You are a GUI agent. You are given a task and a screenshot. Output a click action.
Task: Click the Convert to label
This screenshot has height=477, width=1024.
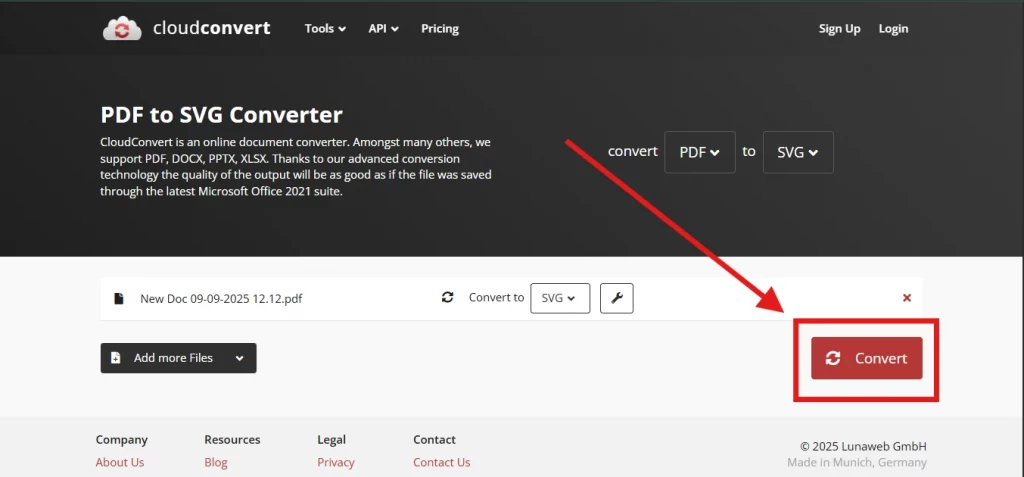tap(496, 297)
